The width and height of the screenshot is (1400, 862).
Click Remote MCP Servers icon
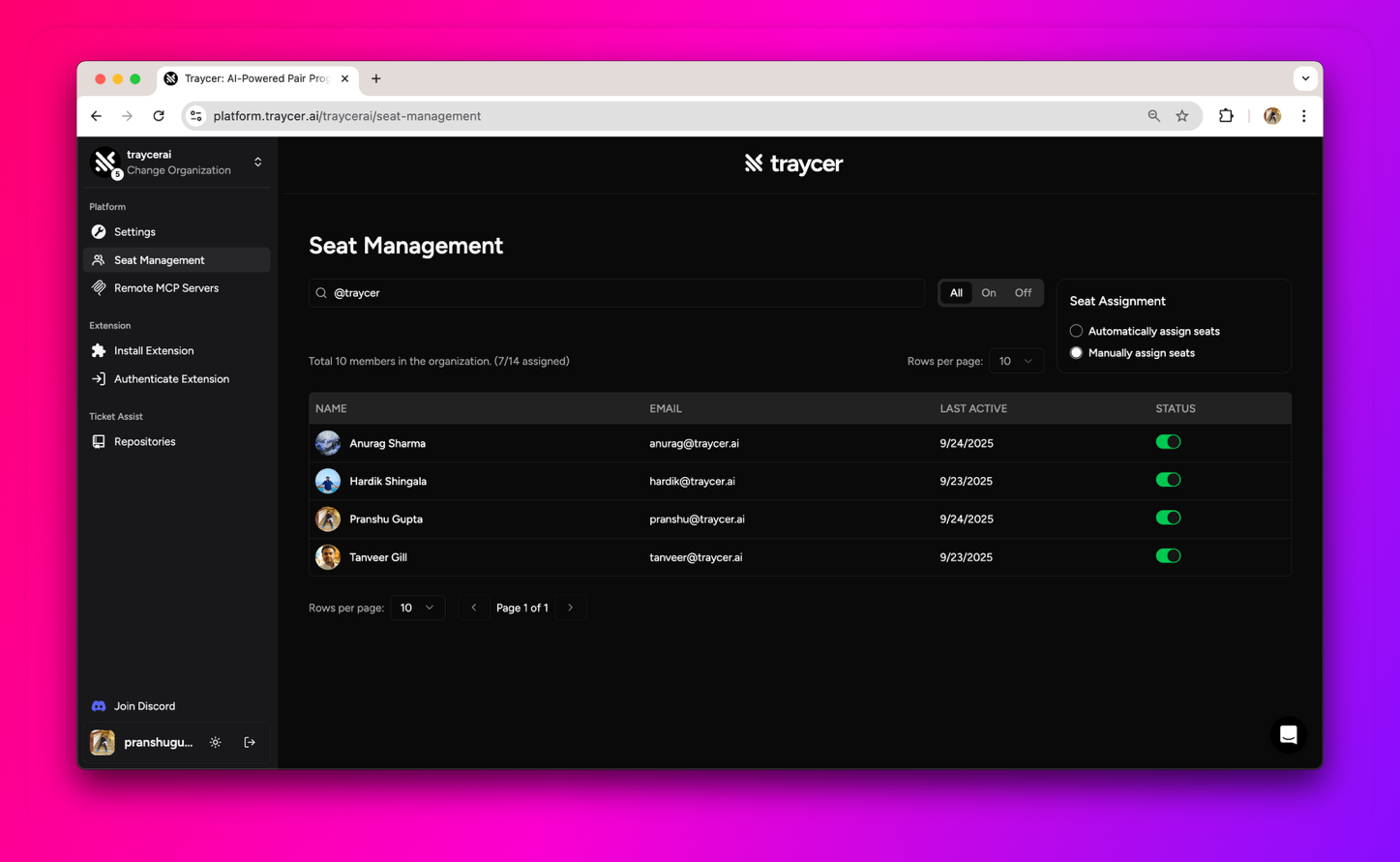[99, 288]
